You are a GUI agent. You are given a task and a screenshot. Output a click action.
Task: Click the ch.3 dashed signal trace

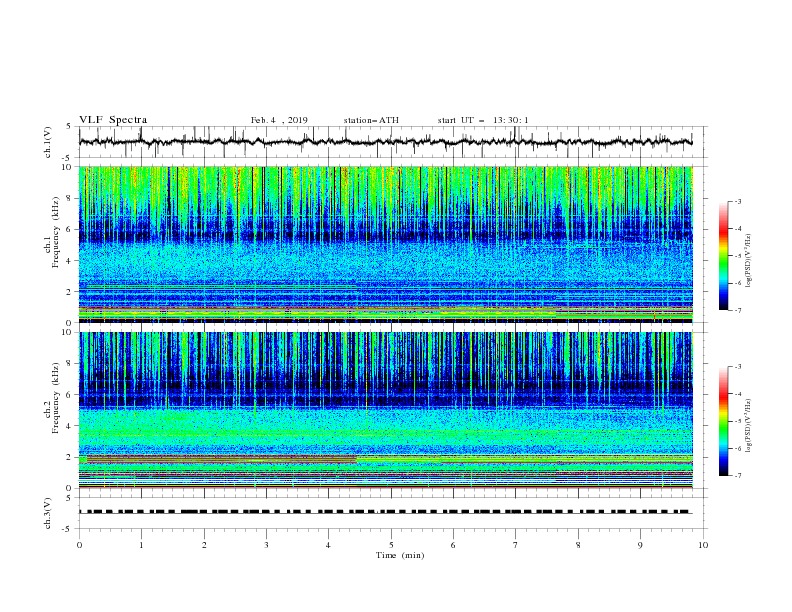(385, 512)
